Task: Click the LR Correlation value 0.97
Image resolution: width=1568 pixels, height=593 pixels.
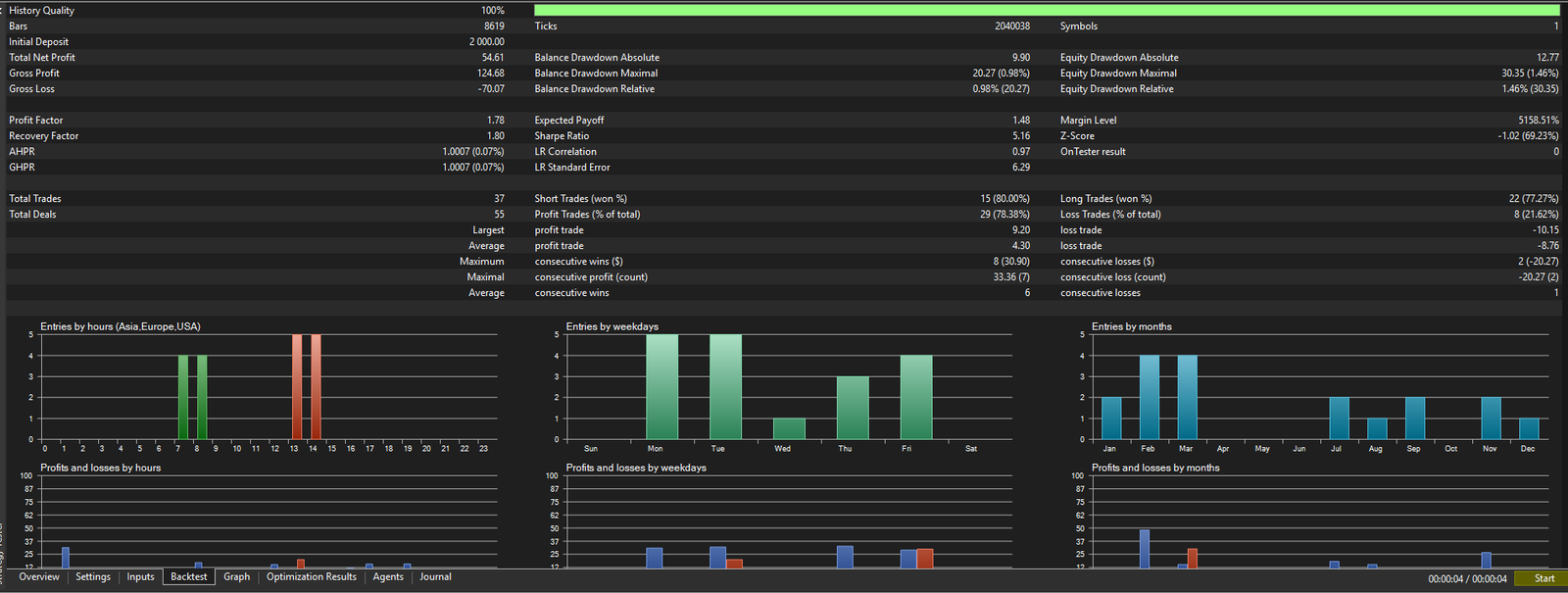Action: point(1021,152)
